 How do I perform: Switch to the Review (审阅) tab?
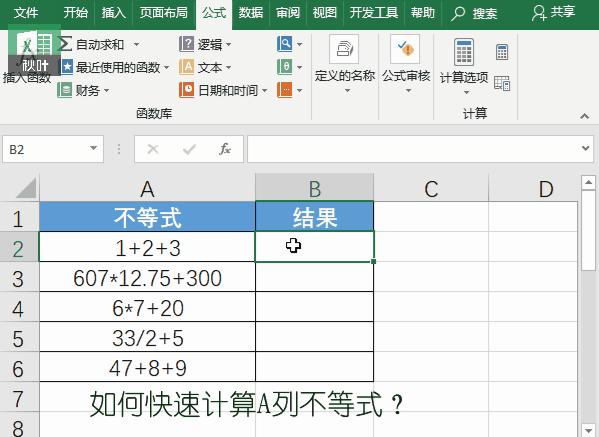click(x=288, y=13)
